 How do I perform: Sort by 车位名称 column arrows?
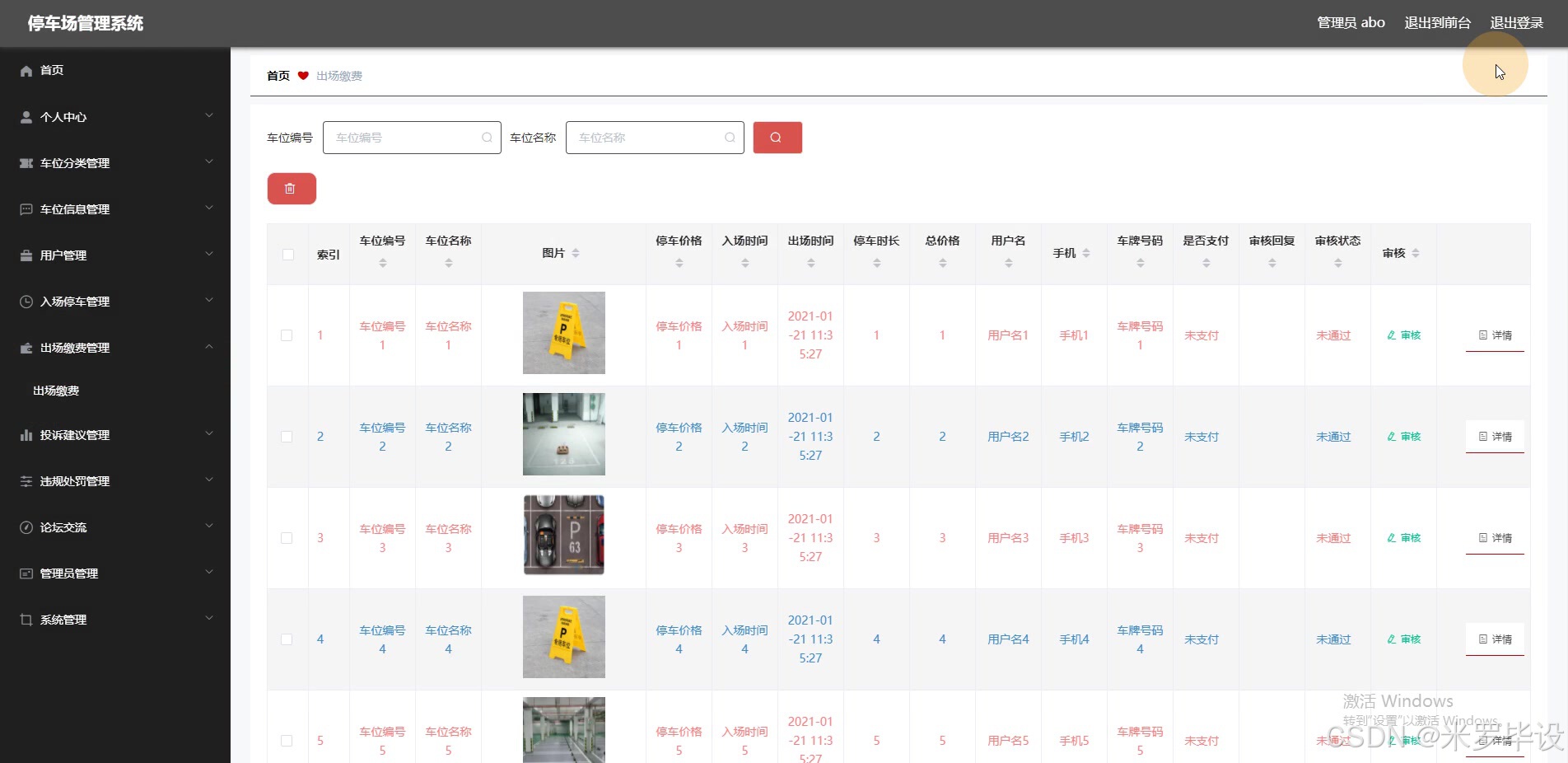pos(448,263)
